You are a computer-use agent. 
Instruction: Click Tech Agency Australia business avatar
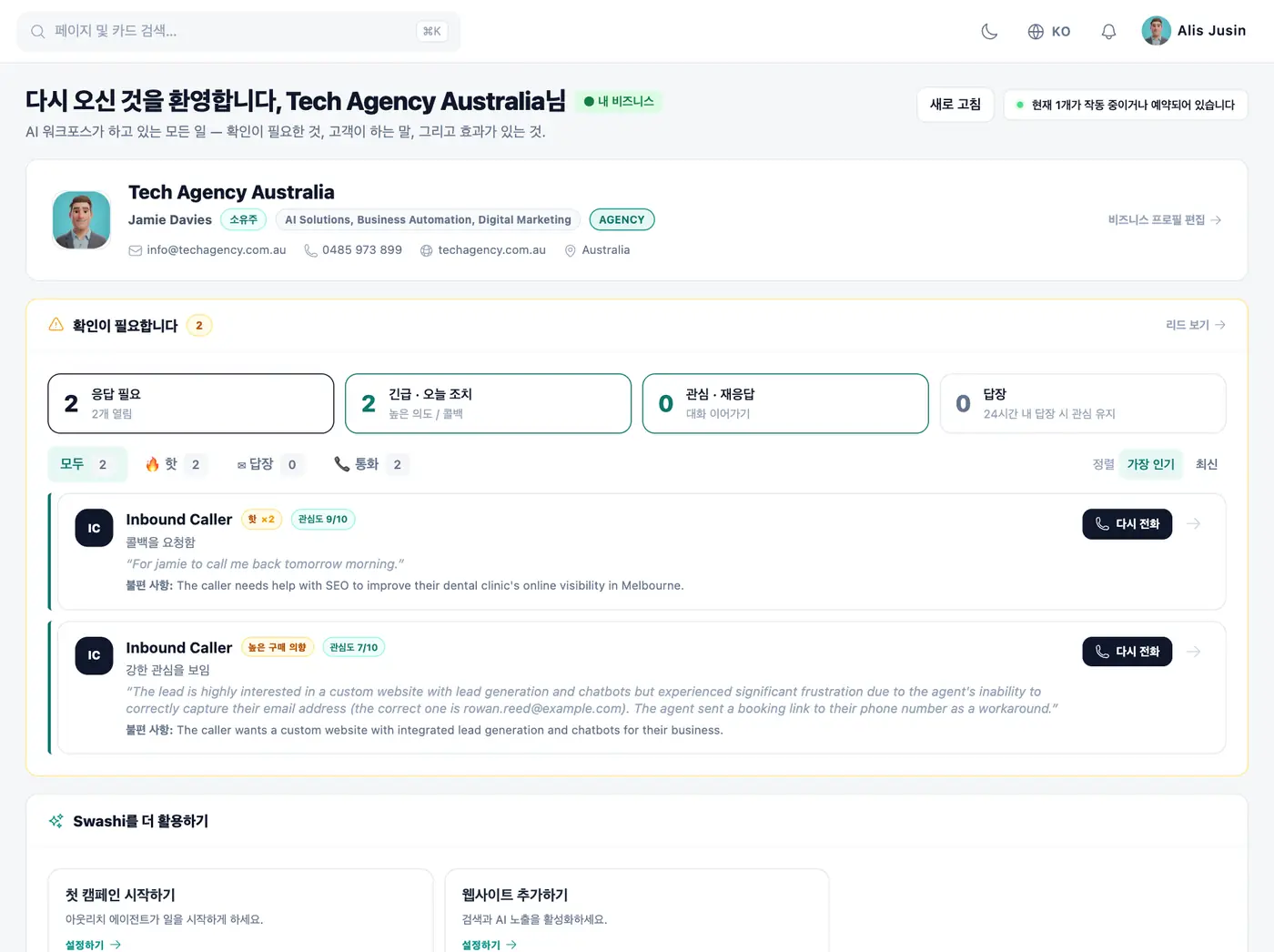(82, 220)
